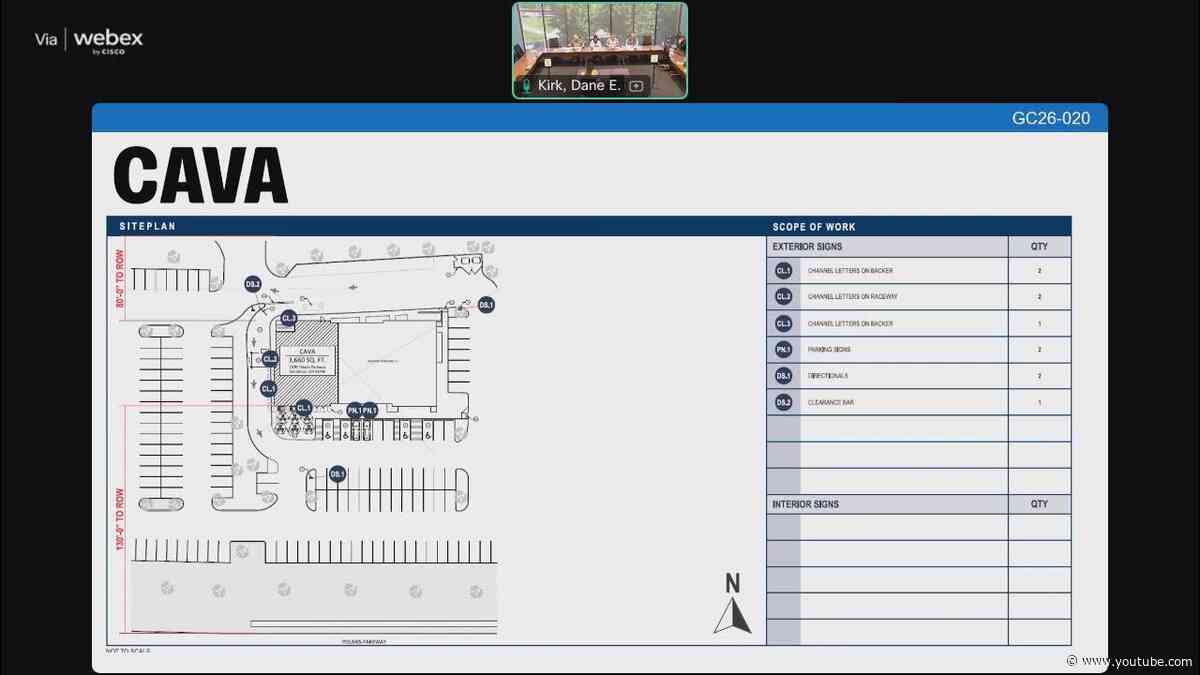Click quantity value in the Clearance Bar row
This screenshot has height=675, width=1200.
[x=1040, y=402]
